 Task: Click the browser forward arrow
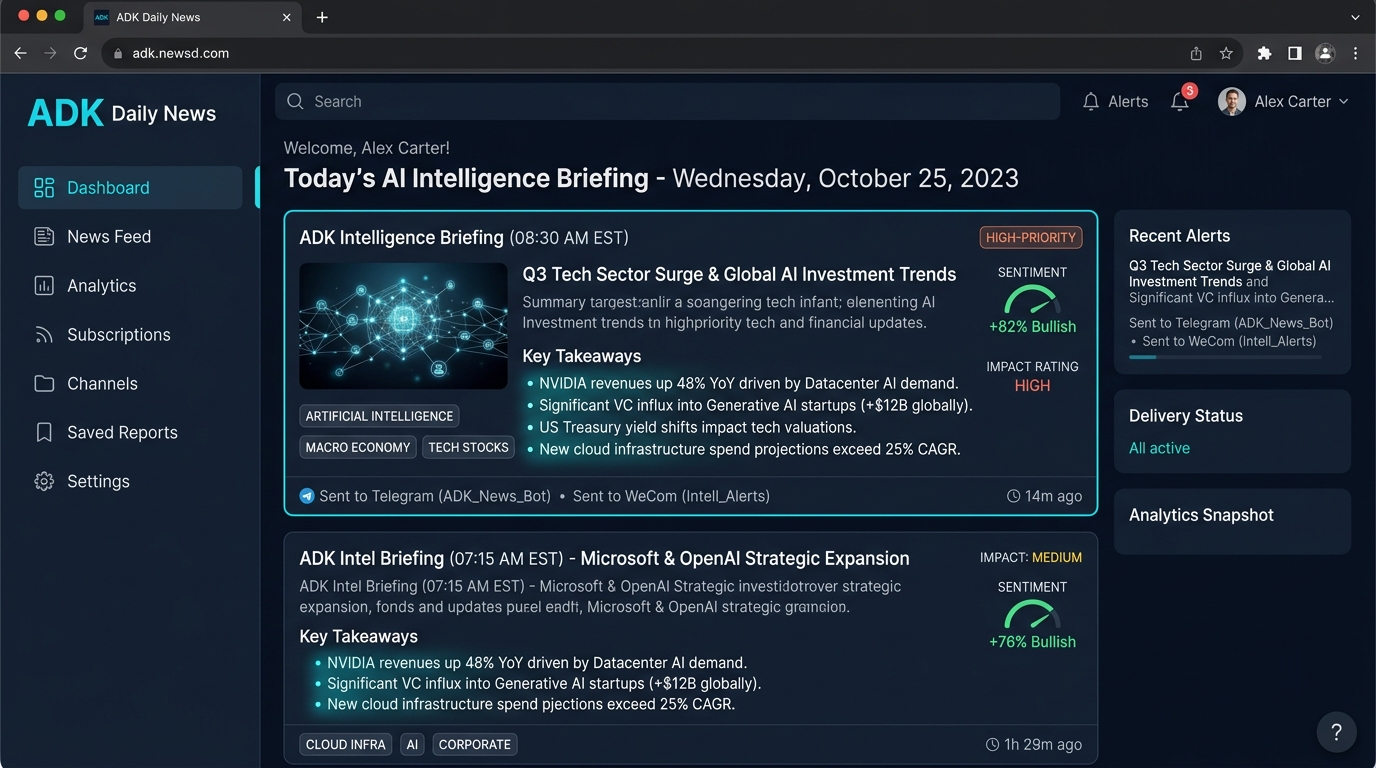(50, 53)
